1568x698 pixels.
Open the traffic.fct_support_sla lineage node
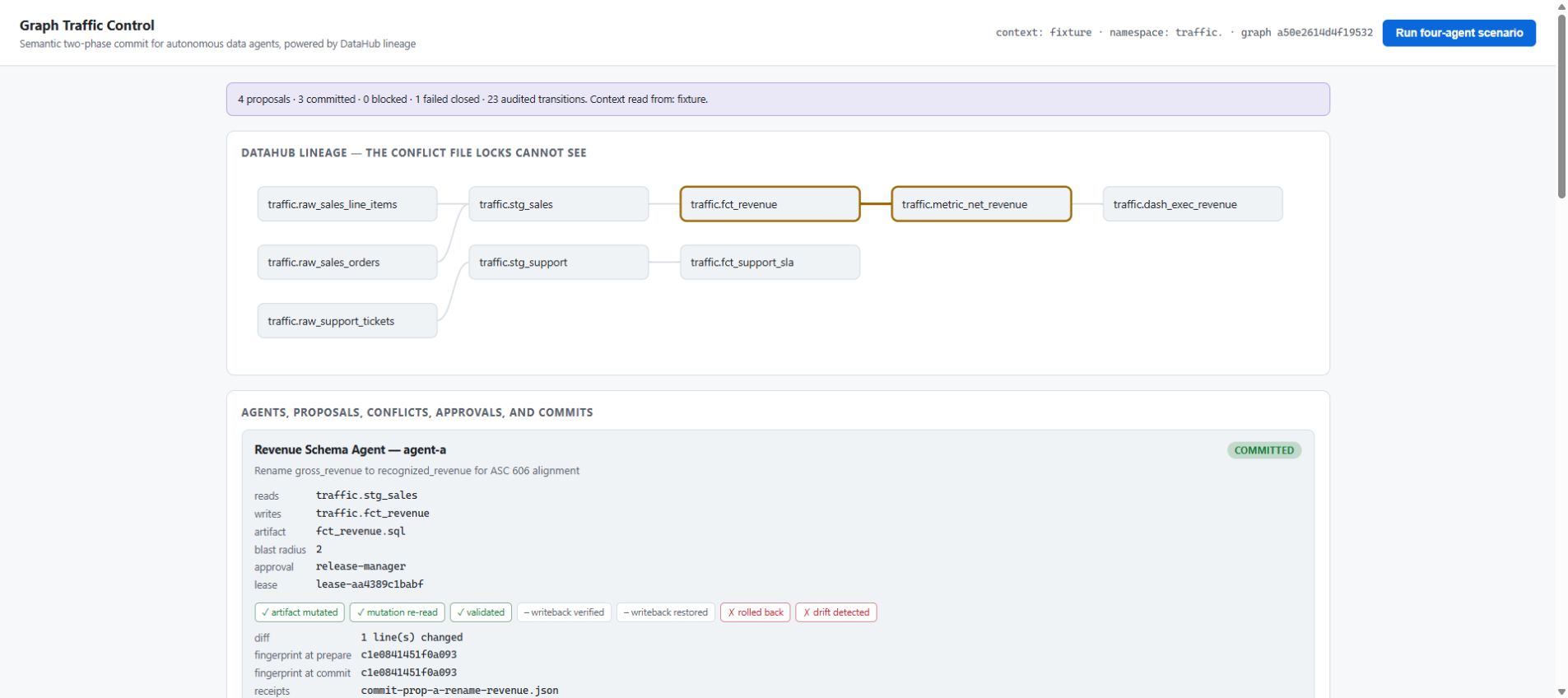pyautogui.click(x=770, y=263)
